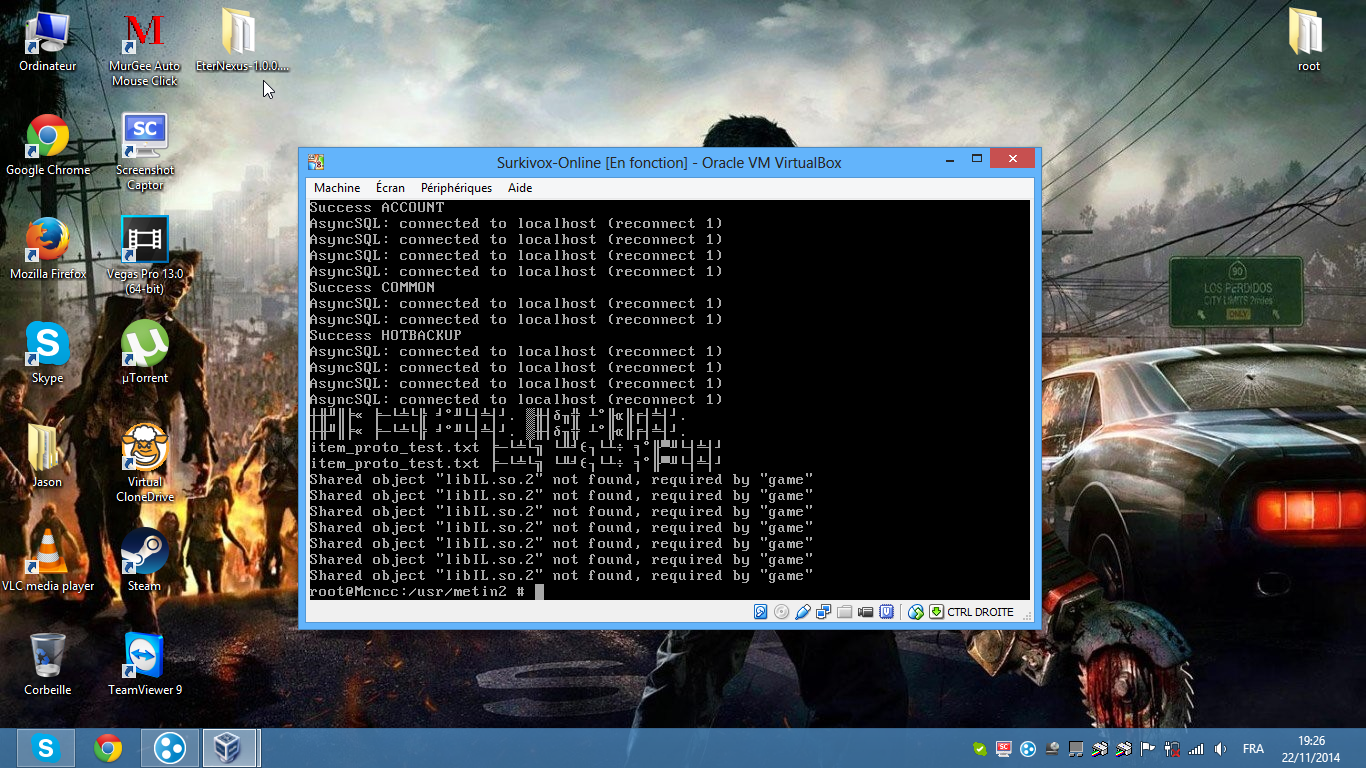This screenshot has height=768, width=1366.
Task: Select the Mozilla Firefox desktop shortcut
Action: coord(47,249)
